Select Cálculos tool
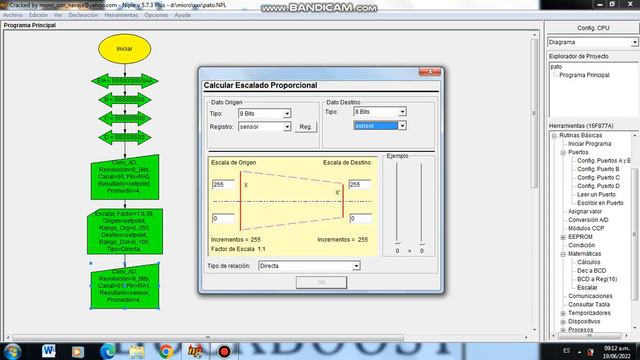Image resolution: width=640 pixels, height=360 pixels. 589,262
